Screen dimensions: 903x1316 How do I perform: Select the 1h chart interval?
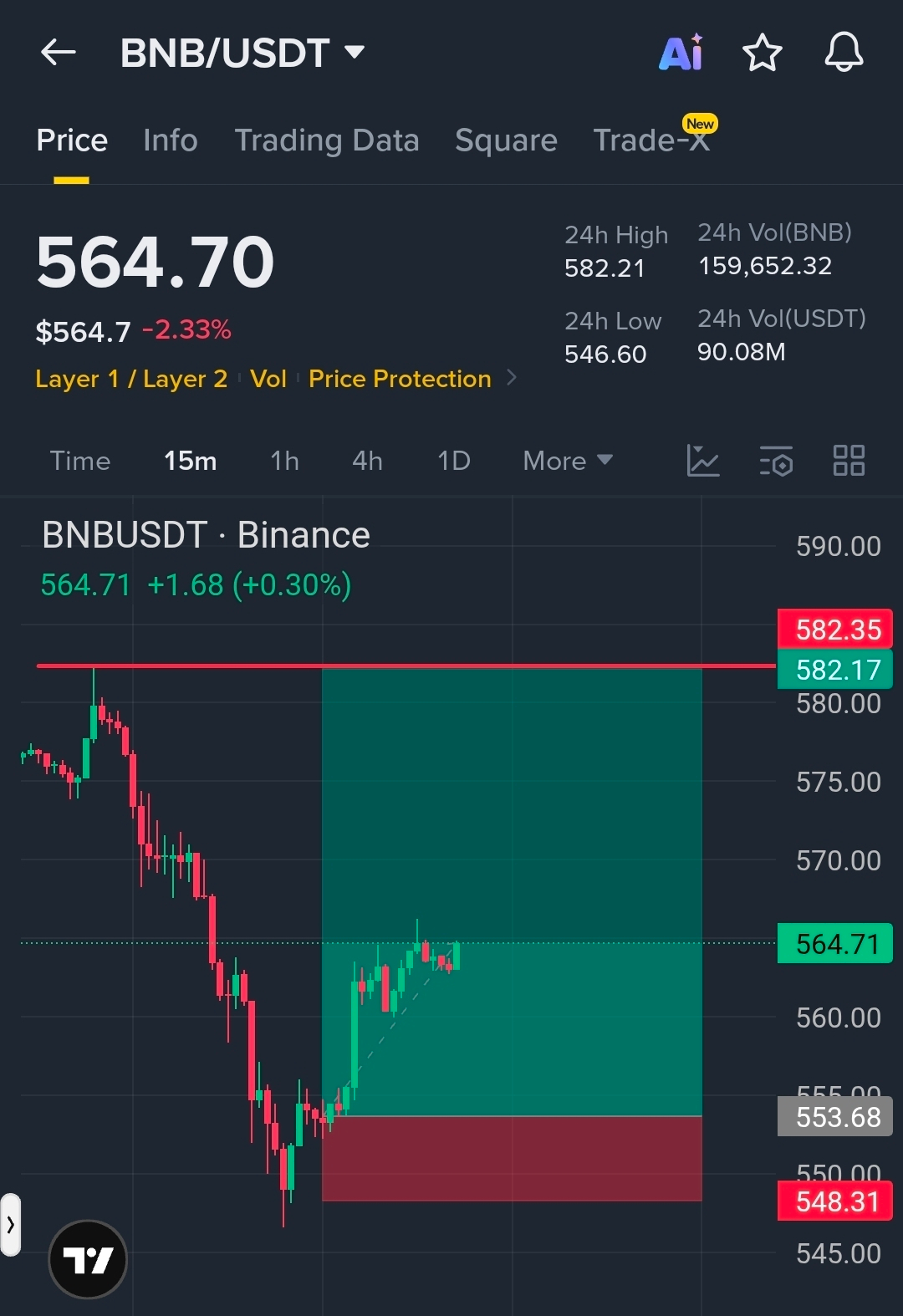pyautogui.click(x=284, y=461)
